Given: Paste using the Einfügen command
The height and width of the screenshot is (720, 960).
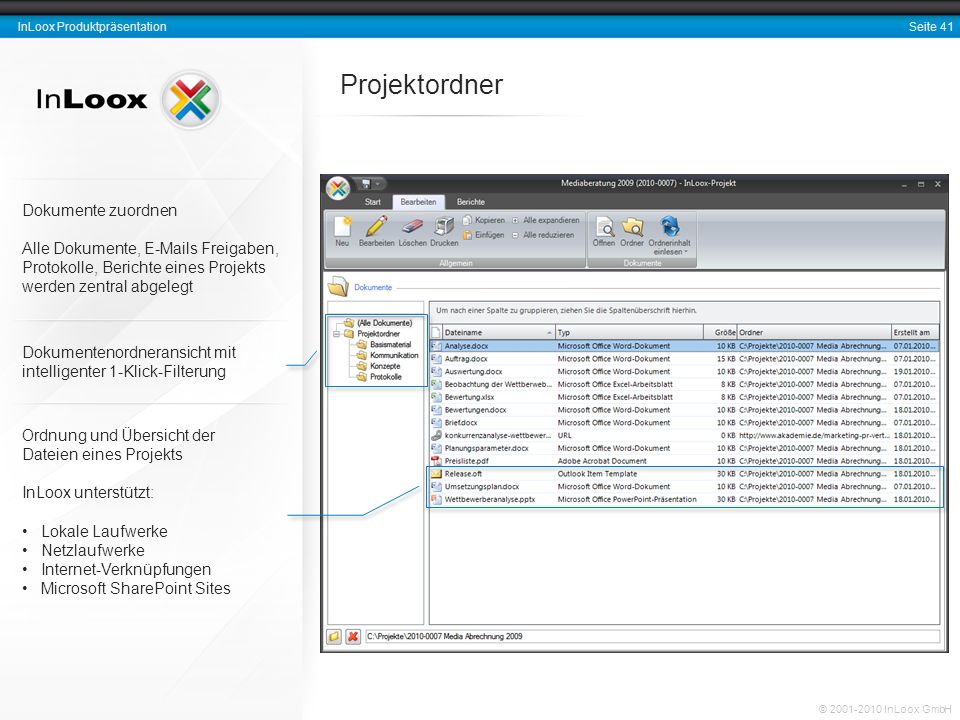Looking at the screenshot, I should click(484, 235).
